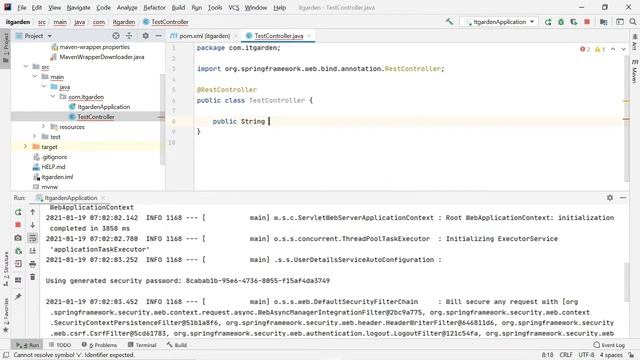Viewport: 640px width, 360px height.
Task: Click Run with Coverage icon in toolbar
Action: coord(574,22)
